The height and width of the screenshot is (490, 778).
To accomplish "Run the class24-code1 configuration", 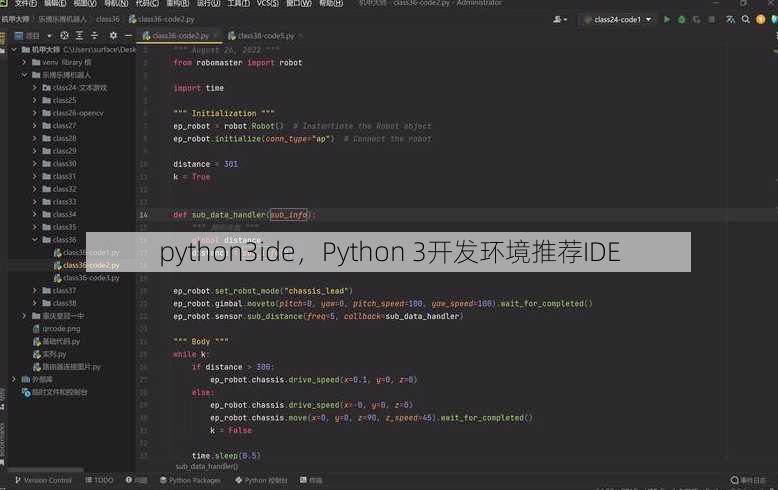I will [667, 19].
